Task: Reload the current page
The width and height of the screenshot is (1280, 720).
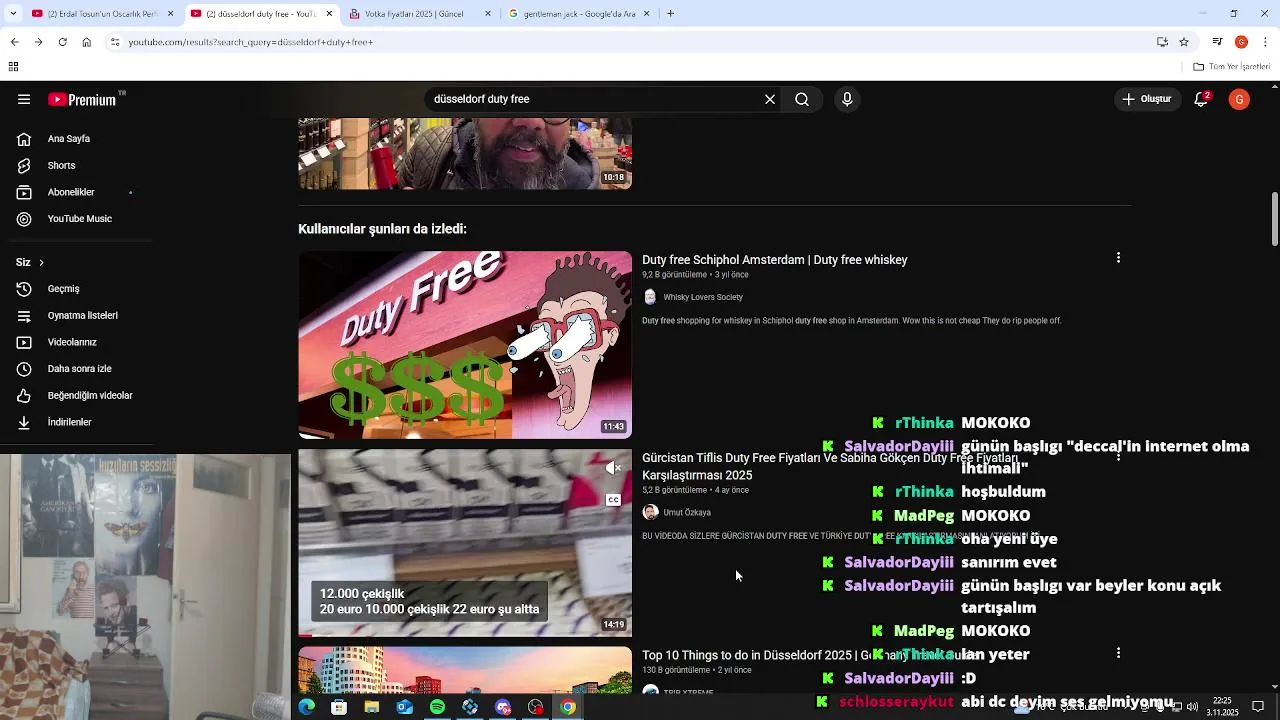Action: (x=62, y=42)
